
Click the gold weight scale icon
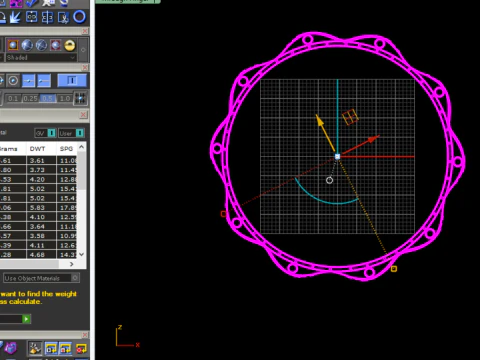(x=35, y=349)
